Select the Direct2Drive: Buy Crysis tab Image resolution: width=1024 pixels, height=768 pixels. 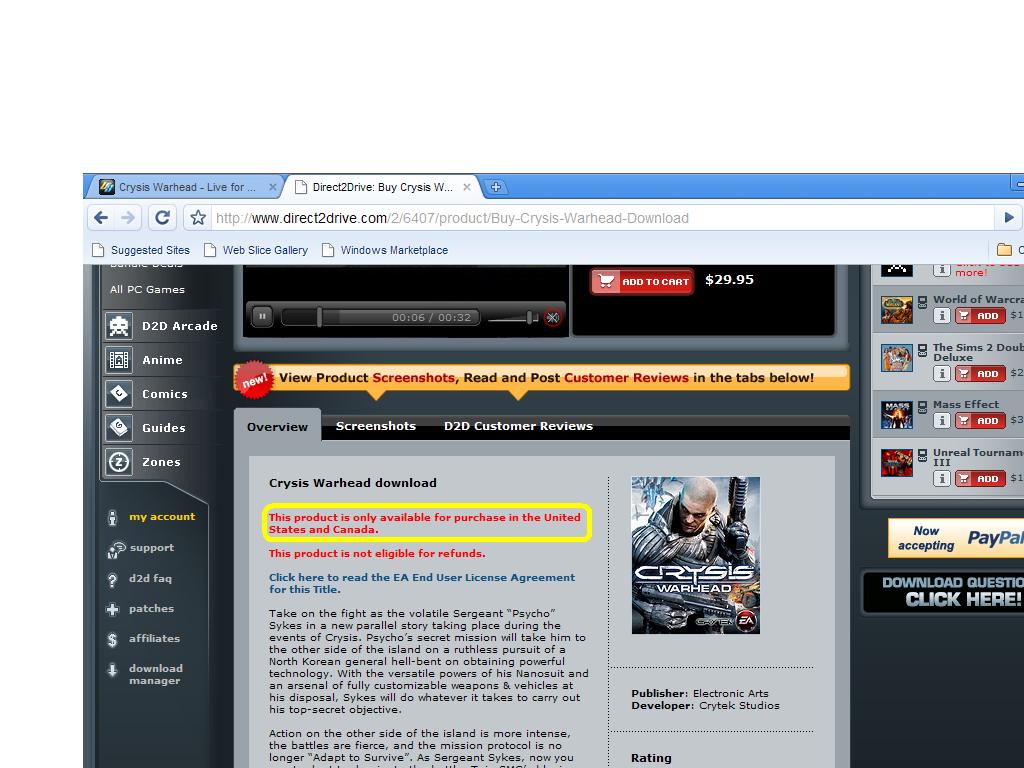click(x=382, y=187)
